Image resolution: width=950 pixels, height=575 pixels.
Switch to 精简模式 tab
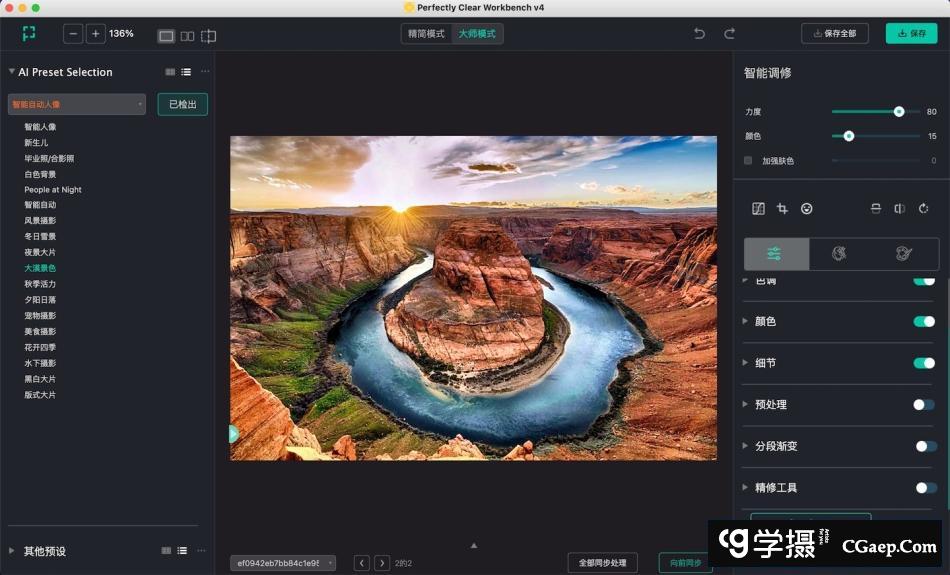pyautogui.click(x=426, y=34)
